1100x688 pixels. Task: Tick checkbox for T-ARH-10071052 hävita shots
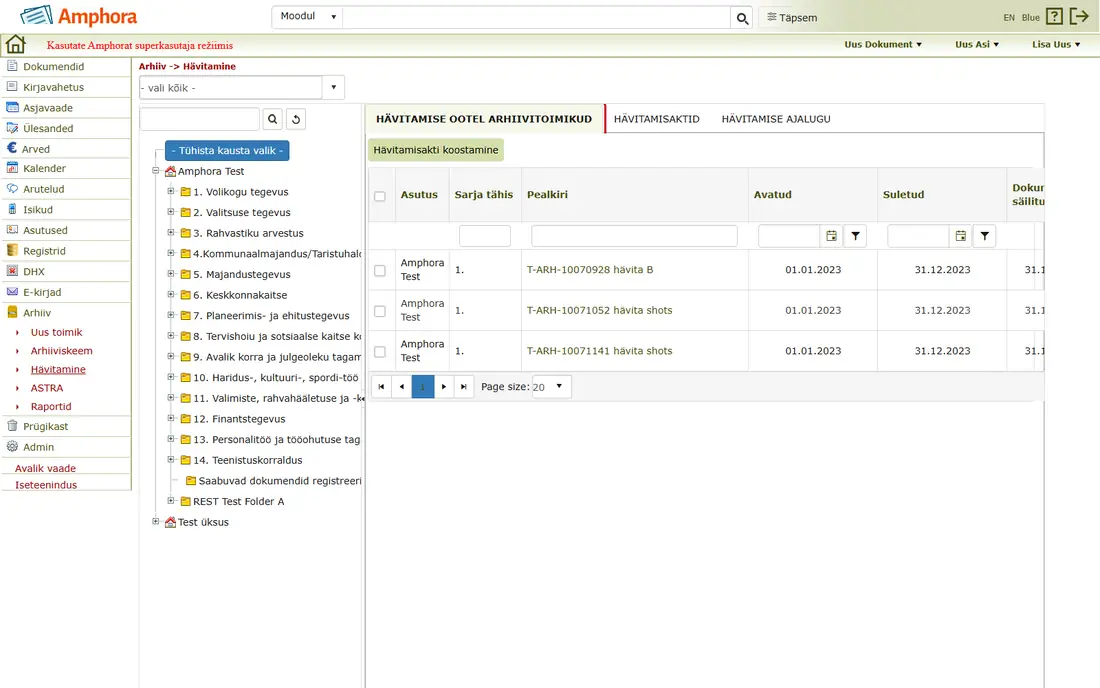click(380, 311)
